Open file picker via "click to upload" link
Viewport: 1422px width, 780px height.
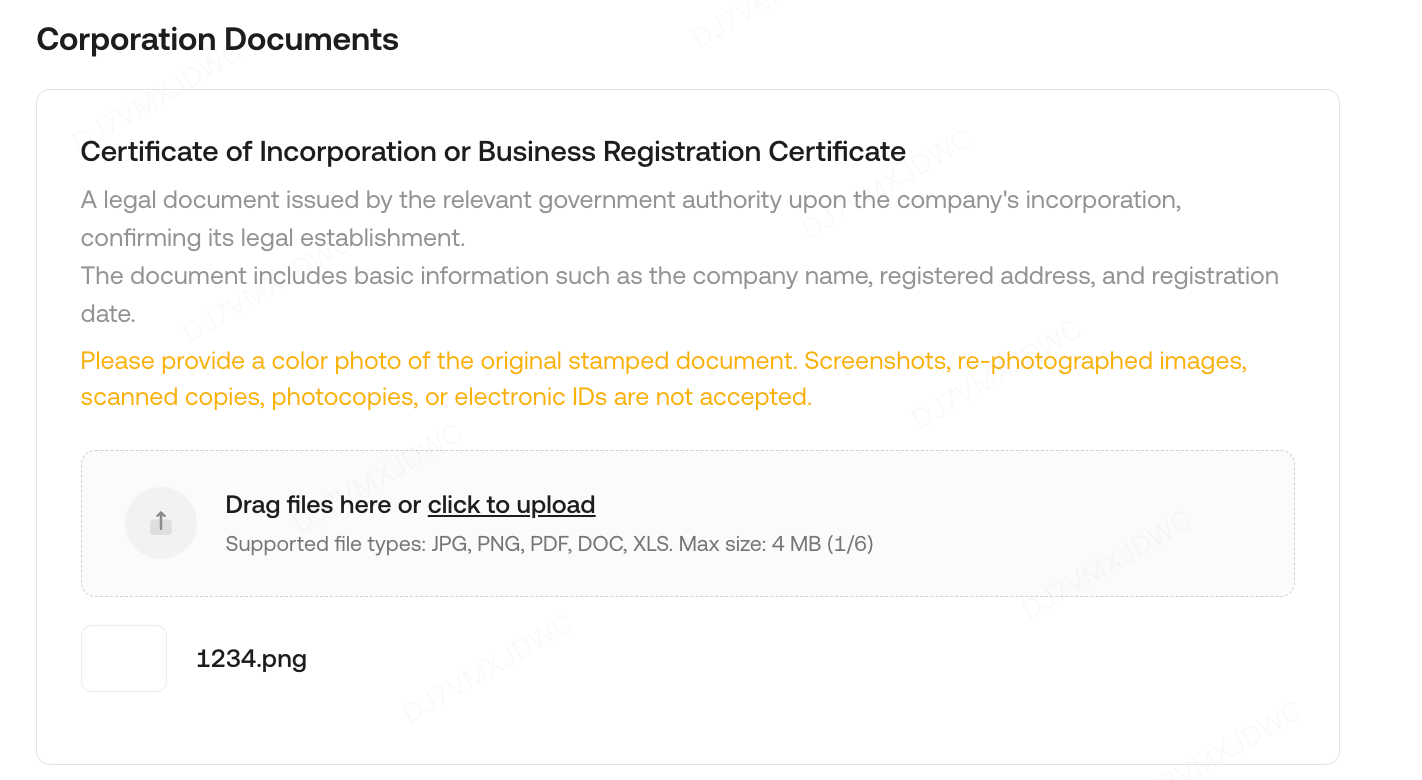point(511,505)
